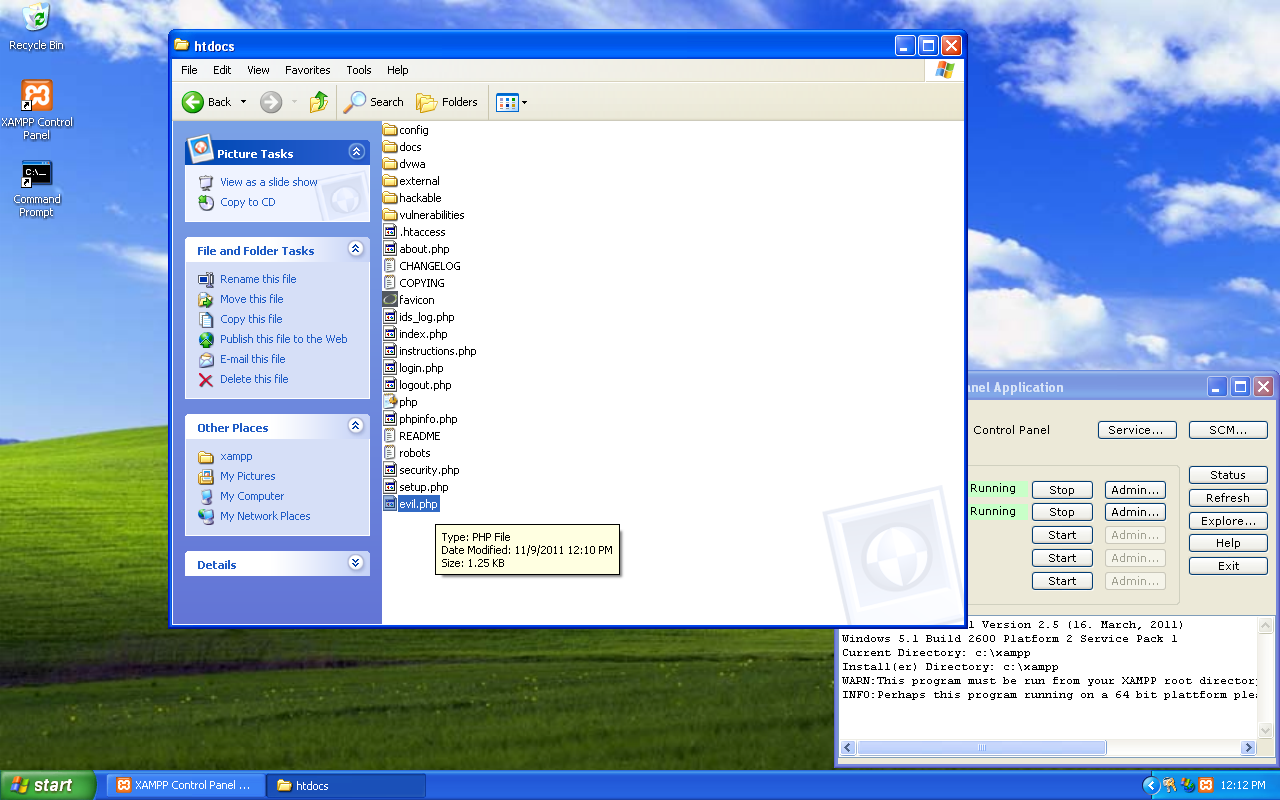Click E-mail this file
Screen dimensions: 1280x800
252,359
